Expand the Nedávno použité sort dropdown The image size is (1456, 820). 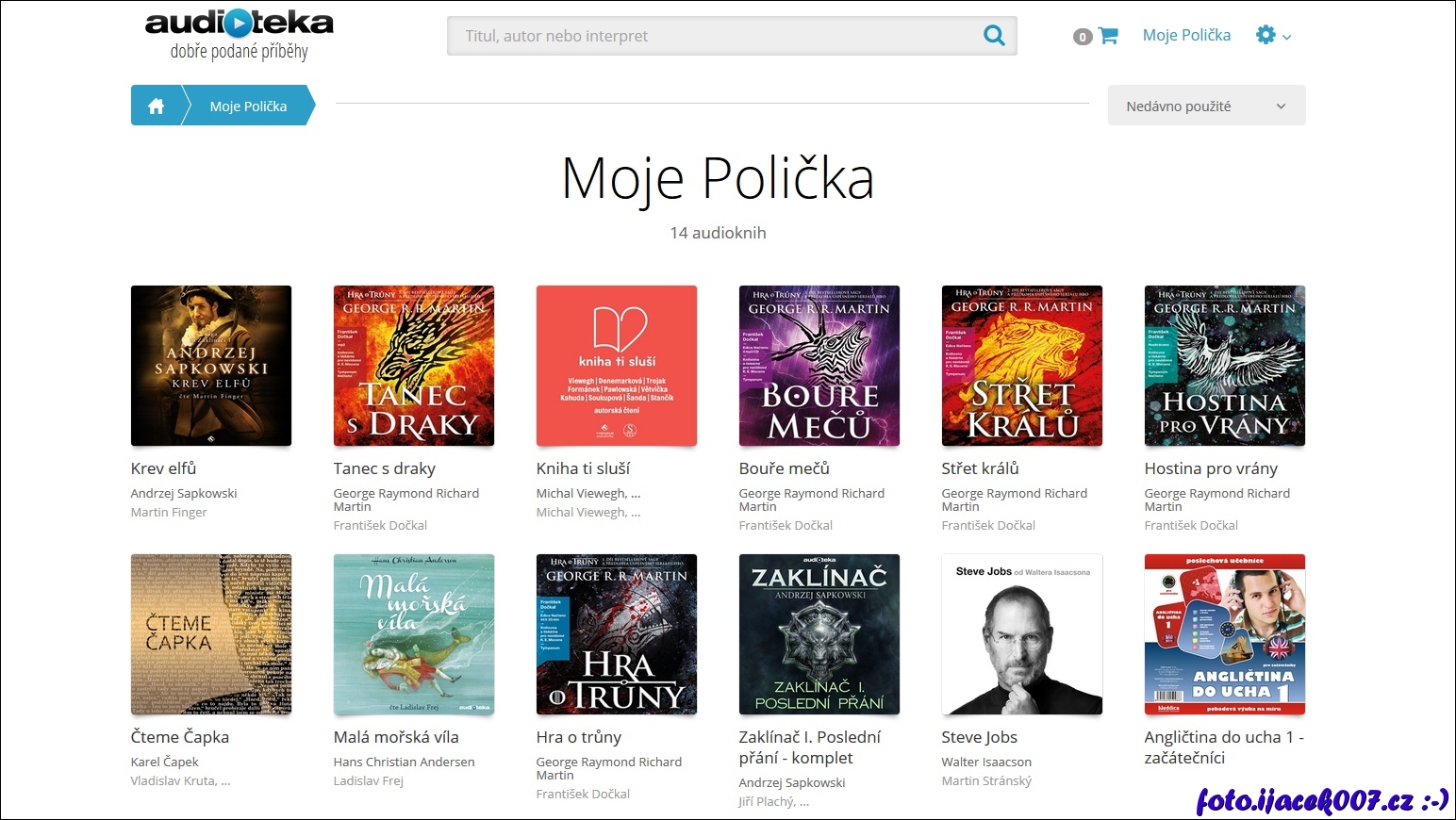tap(1206, 106)
